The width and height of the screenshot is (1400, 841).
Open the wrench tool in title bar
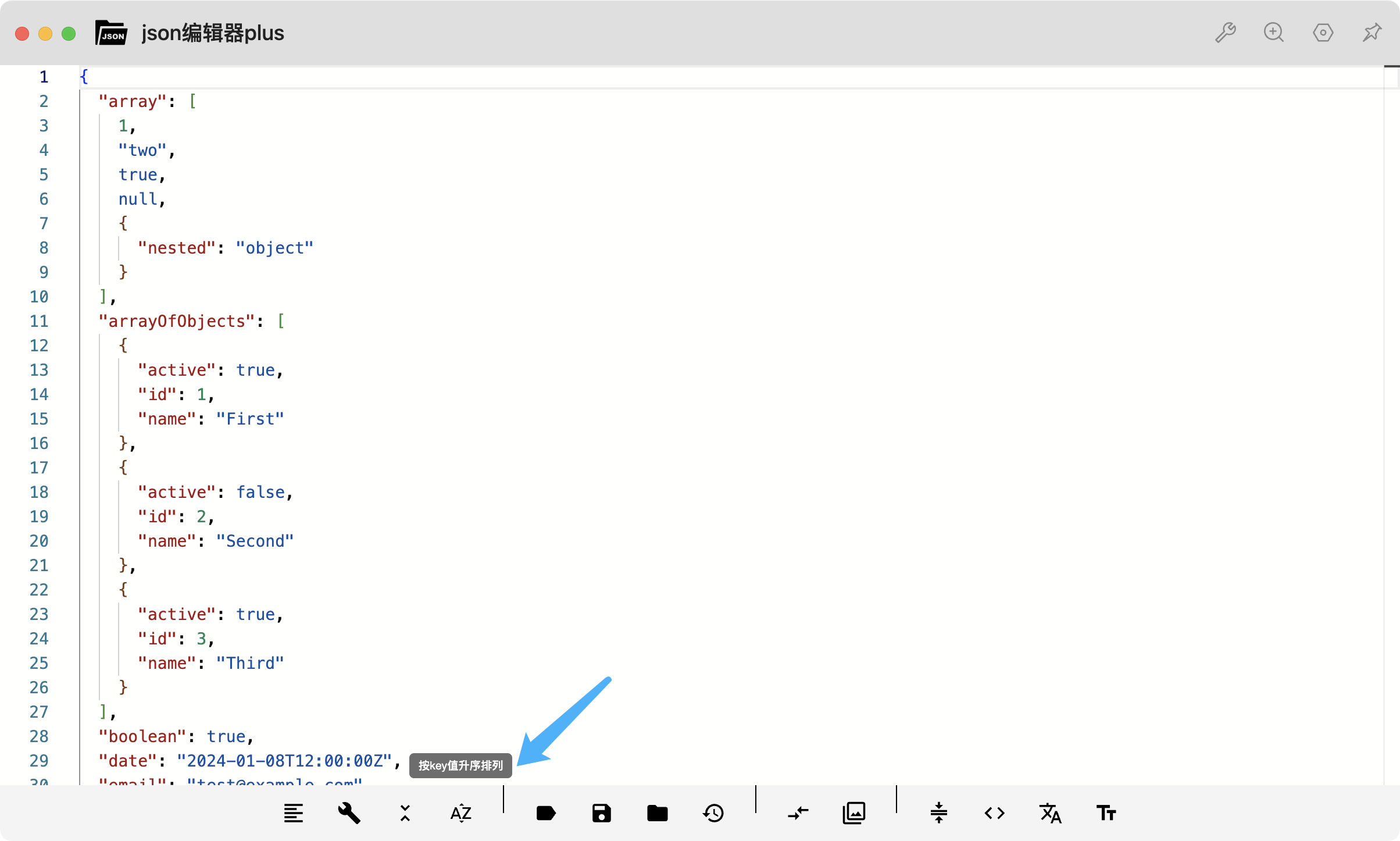pyautogui.click(x=1226, y=33)
